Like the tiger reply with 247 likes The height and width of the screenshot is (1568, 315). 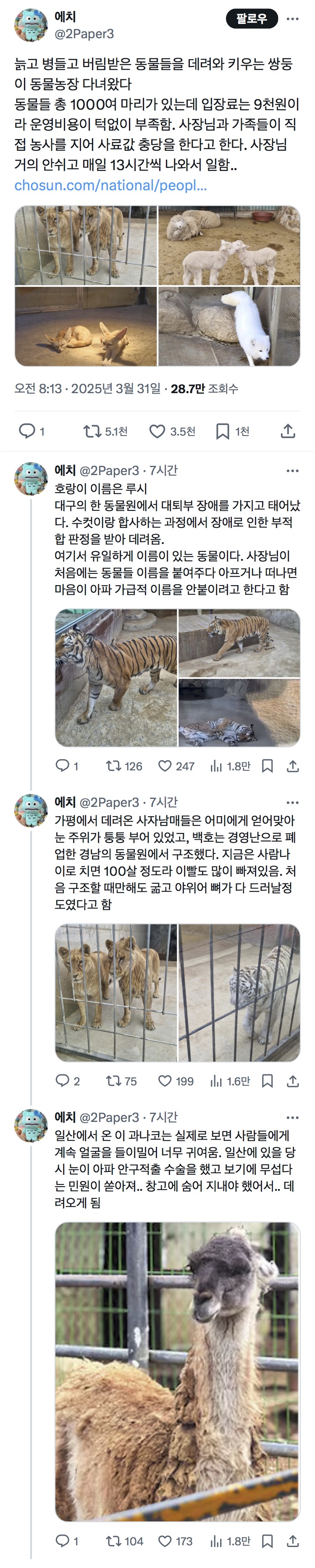pyautogui.click(x=165, y=766)
